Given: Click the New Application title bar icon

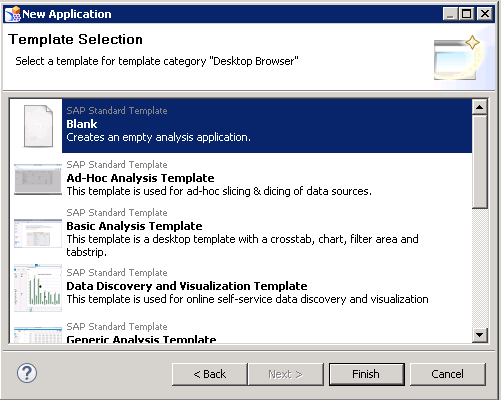Looking at the screenshot, I should pos(13,14).
